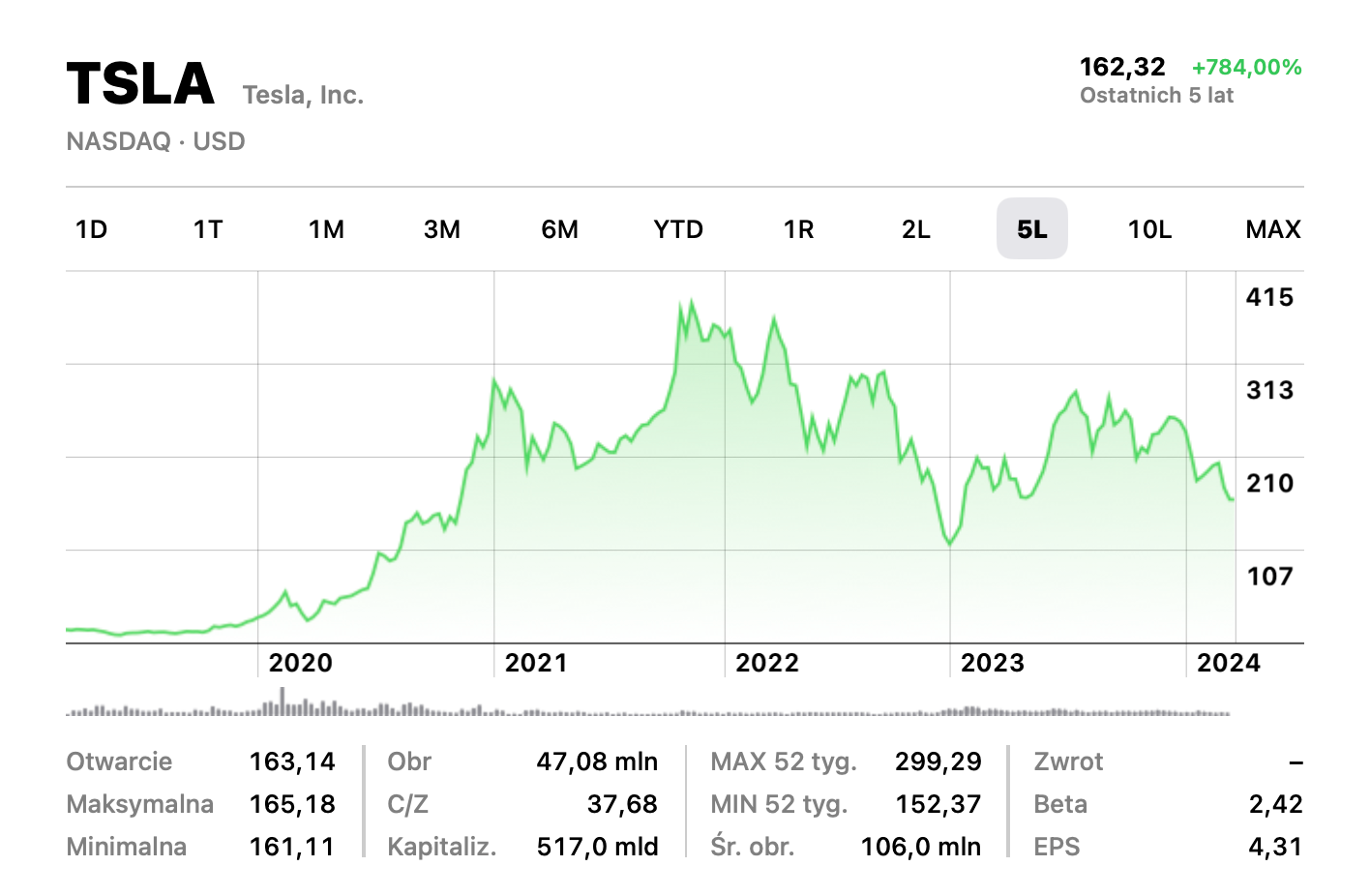The height and width of the screenshot is (896, 1370).
Task: Click the 2023 year marker
Action: pyautogui.click(x=993, y=663)
